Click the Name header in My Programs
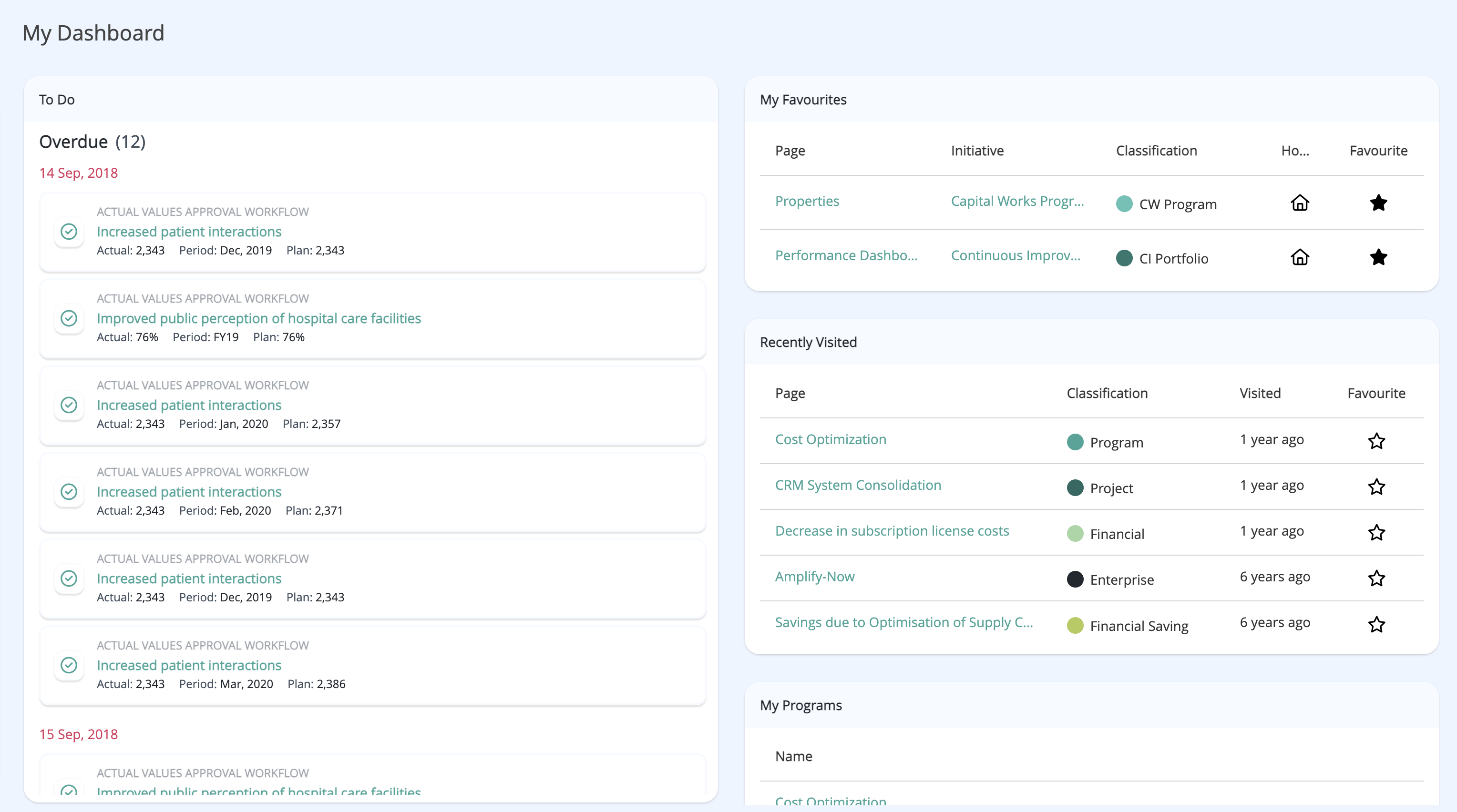This screenshot has width=1457, height=812. coord(793,757)
